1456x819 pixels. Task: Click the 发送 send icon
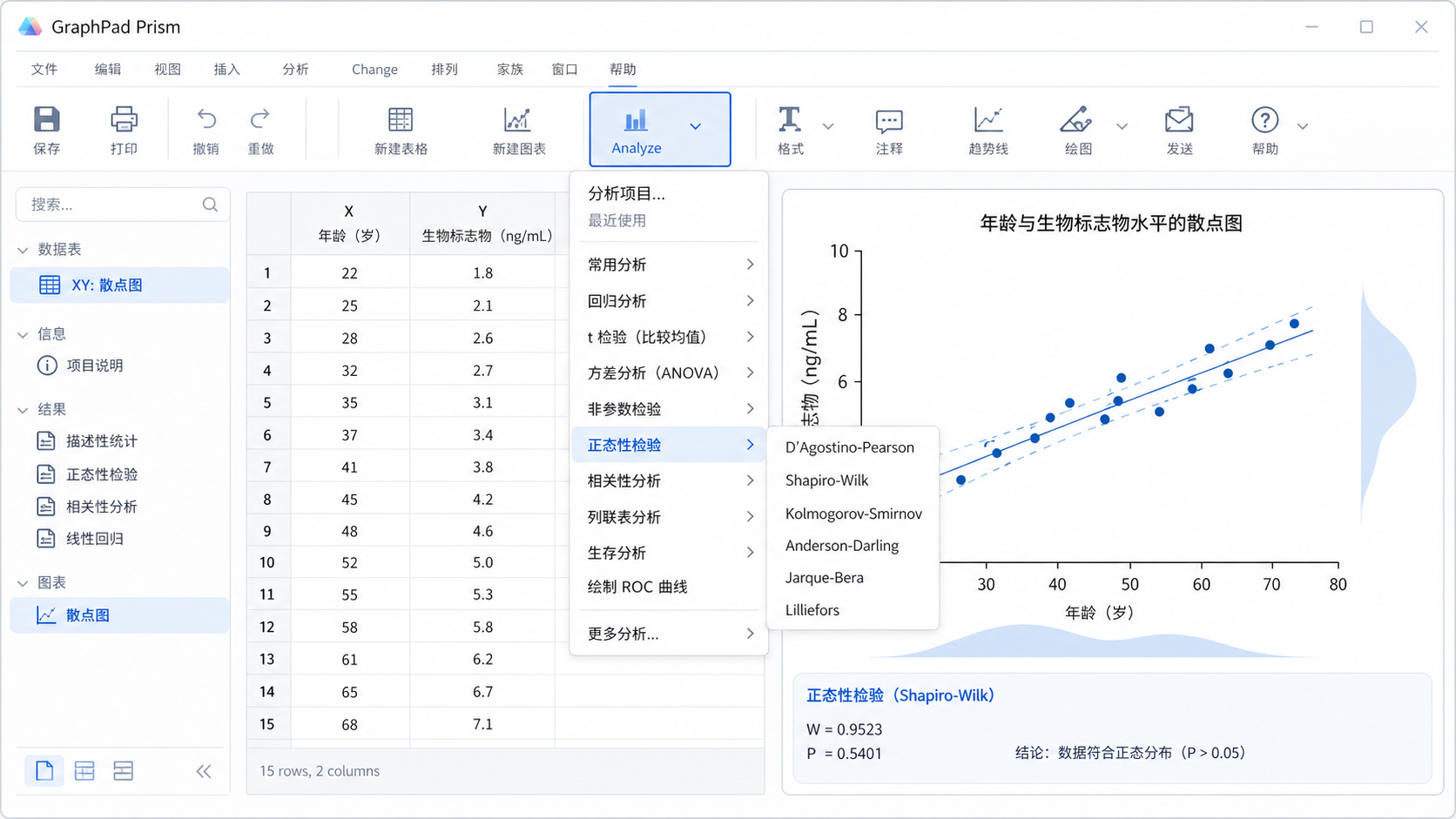coord(1179,119)
